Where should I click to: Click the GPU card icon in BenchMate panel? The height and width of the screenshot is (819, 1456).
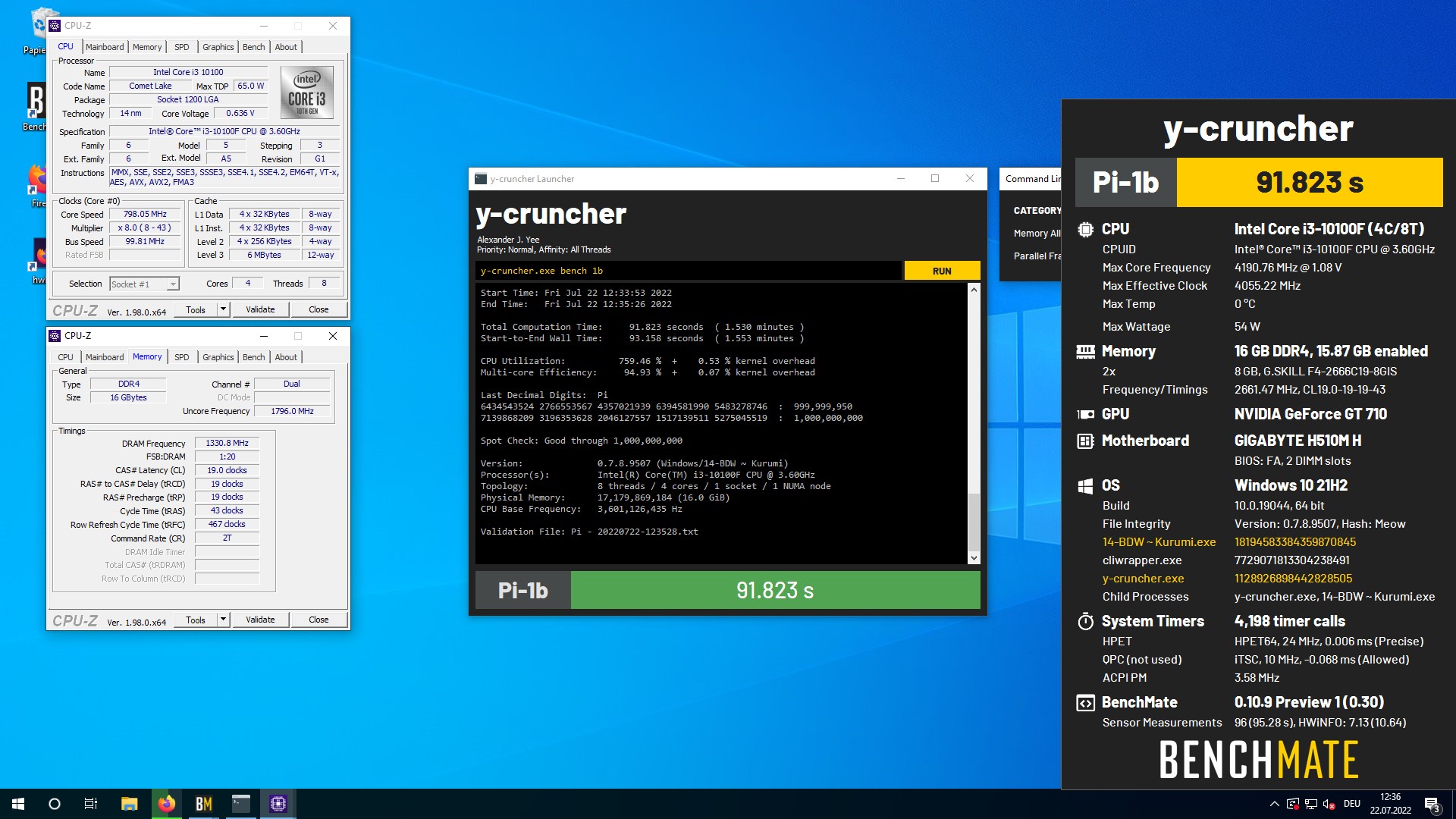[x=1085, y=414]
